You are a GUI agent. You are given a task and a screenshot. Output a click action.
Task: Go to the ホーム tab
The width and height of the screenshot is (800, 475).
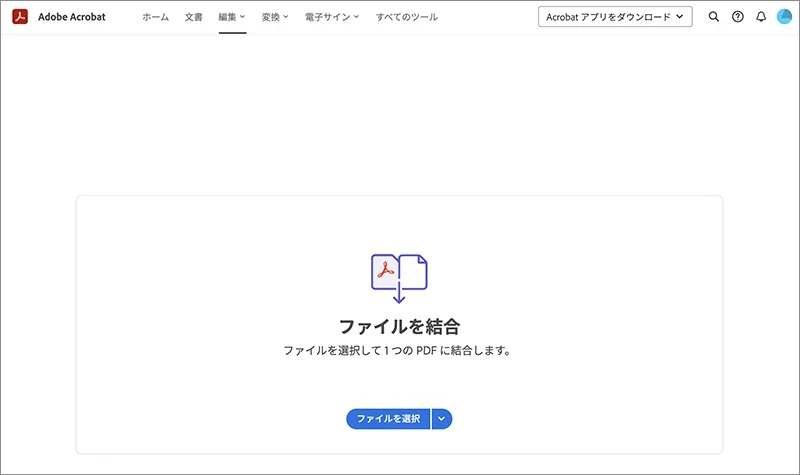point(155,17)
